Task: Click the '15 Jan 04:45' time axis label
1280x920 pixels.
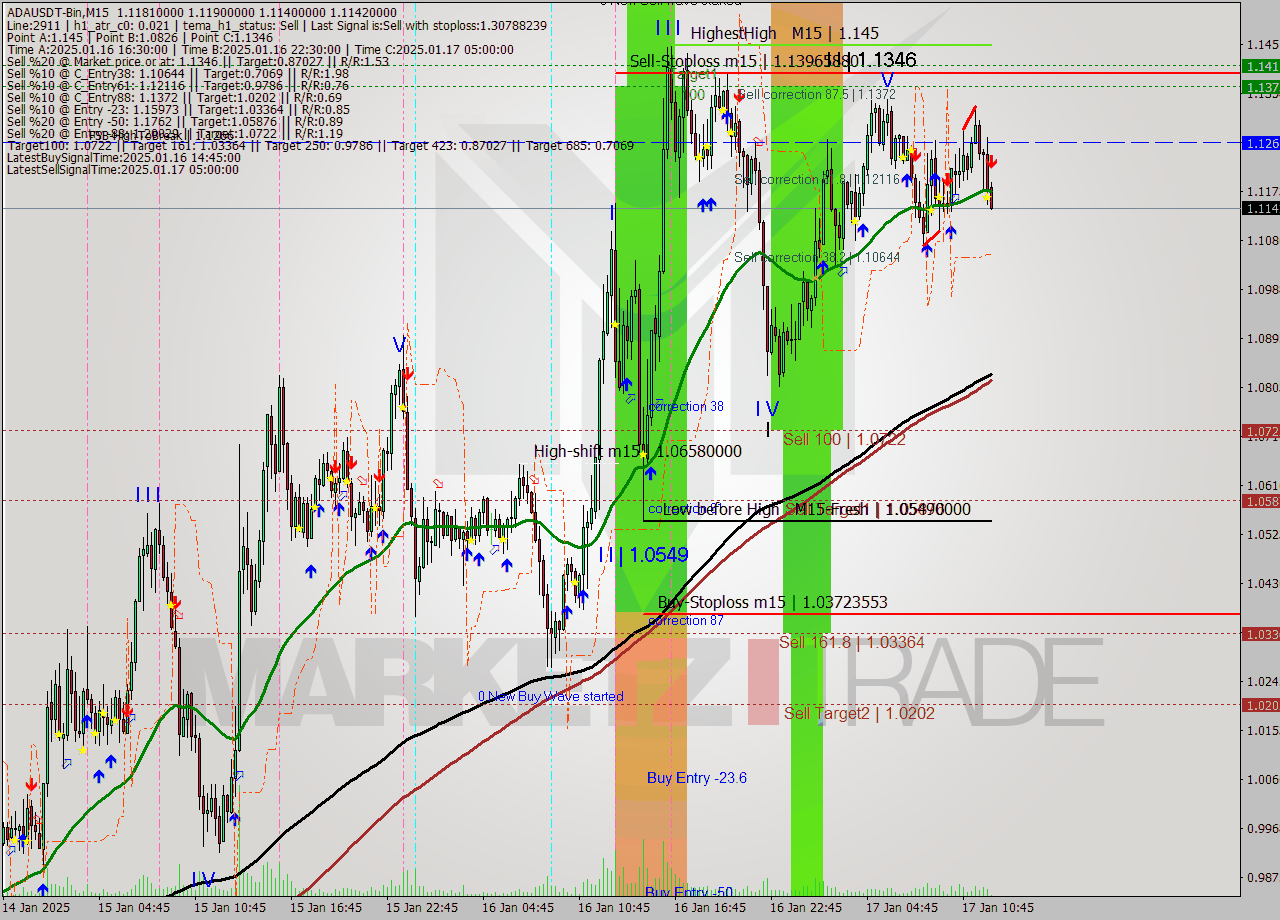Action: point(133,908)
